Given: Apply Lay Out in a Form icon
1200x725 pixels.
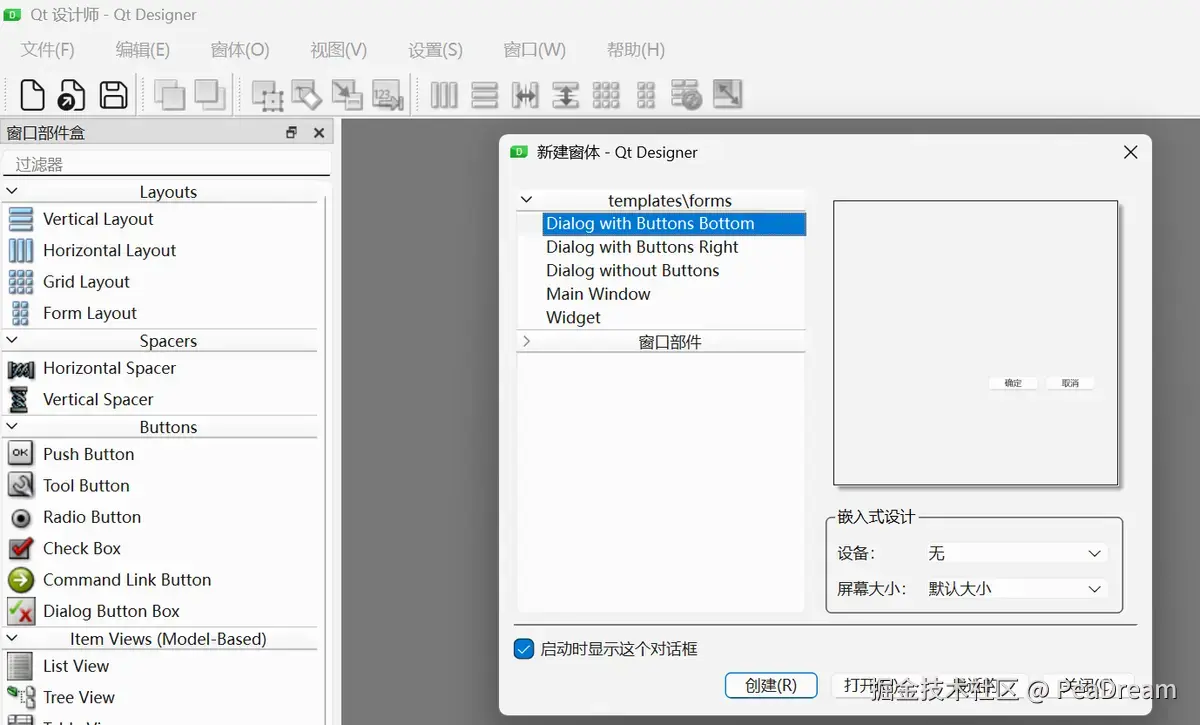Looking at the screenshot, I should [x=646, y=95].
